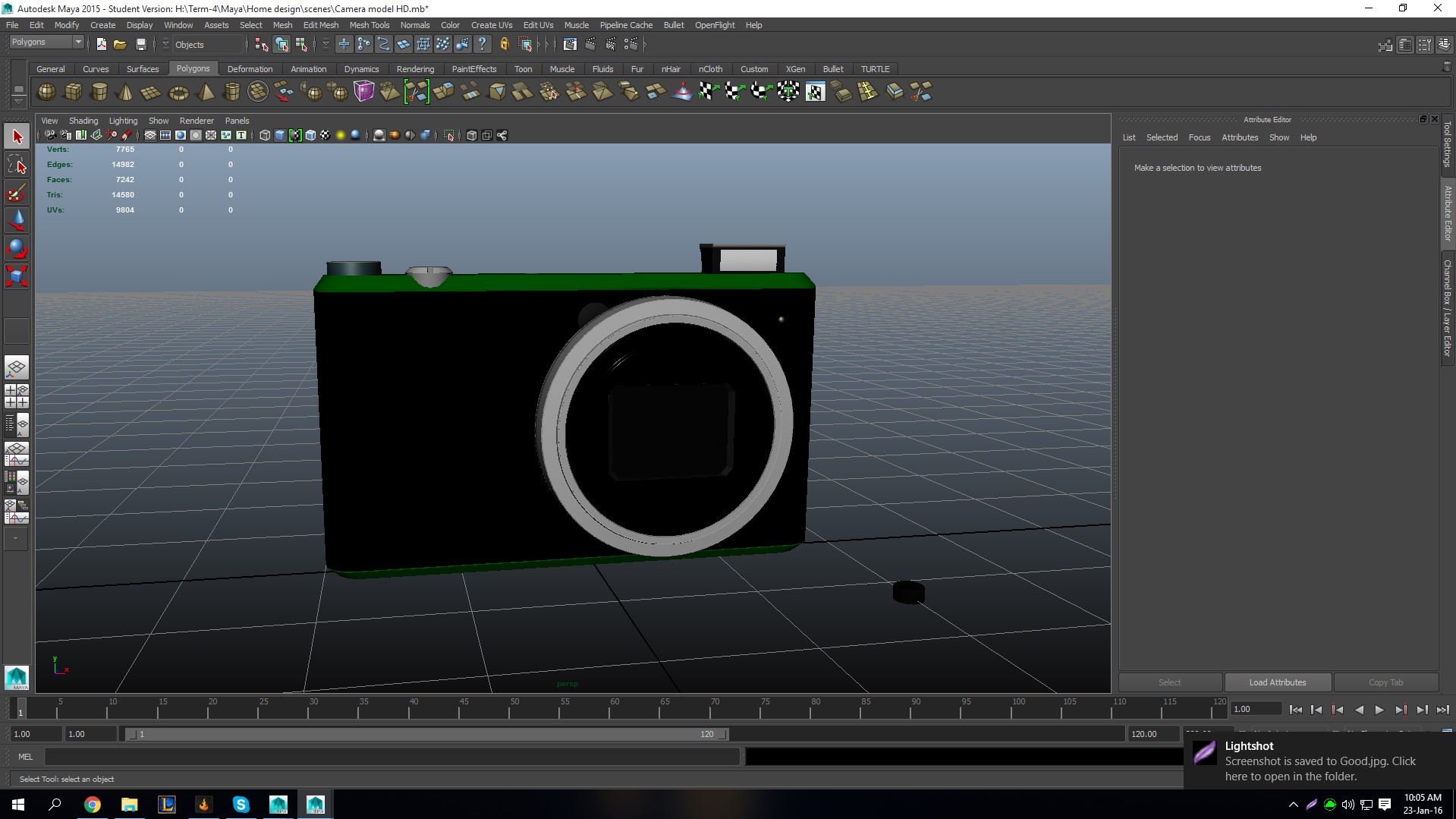Create a polygon cylinder from shelf
The width and height of the screenshot is (1456, 819).
(x=99, y=92)
